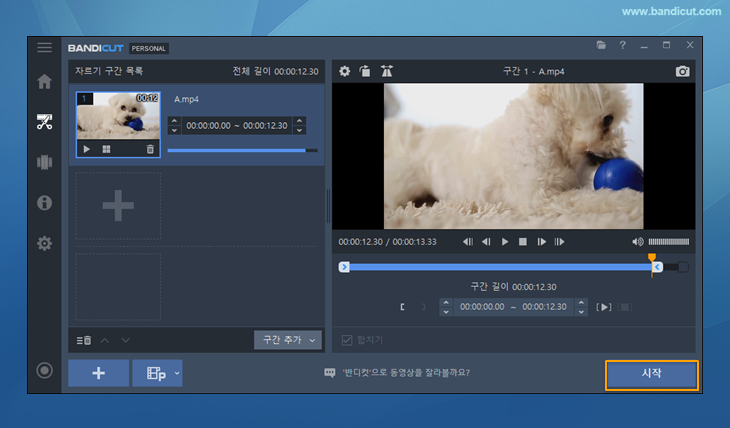Click the blue plus add file button
Image resolution: width=730 pixels, height=428 pixels.
tap(98, 373)
